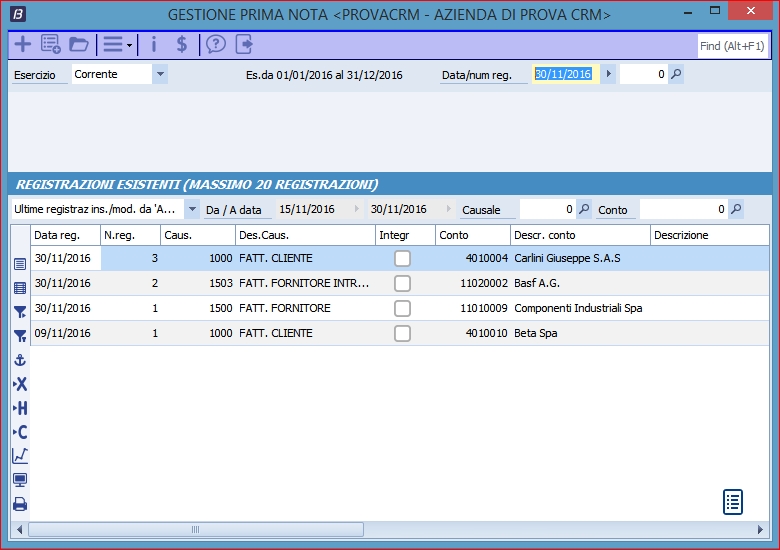Click the search magnifier next to Conto field

tap(736, 209)
